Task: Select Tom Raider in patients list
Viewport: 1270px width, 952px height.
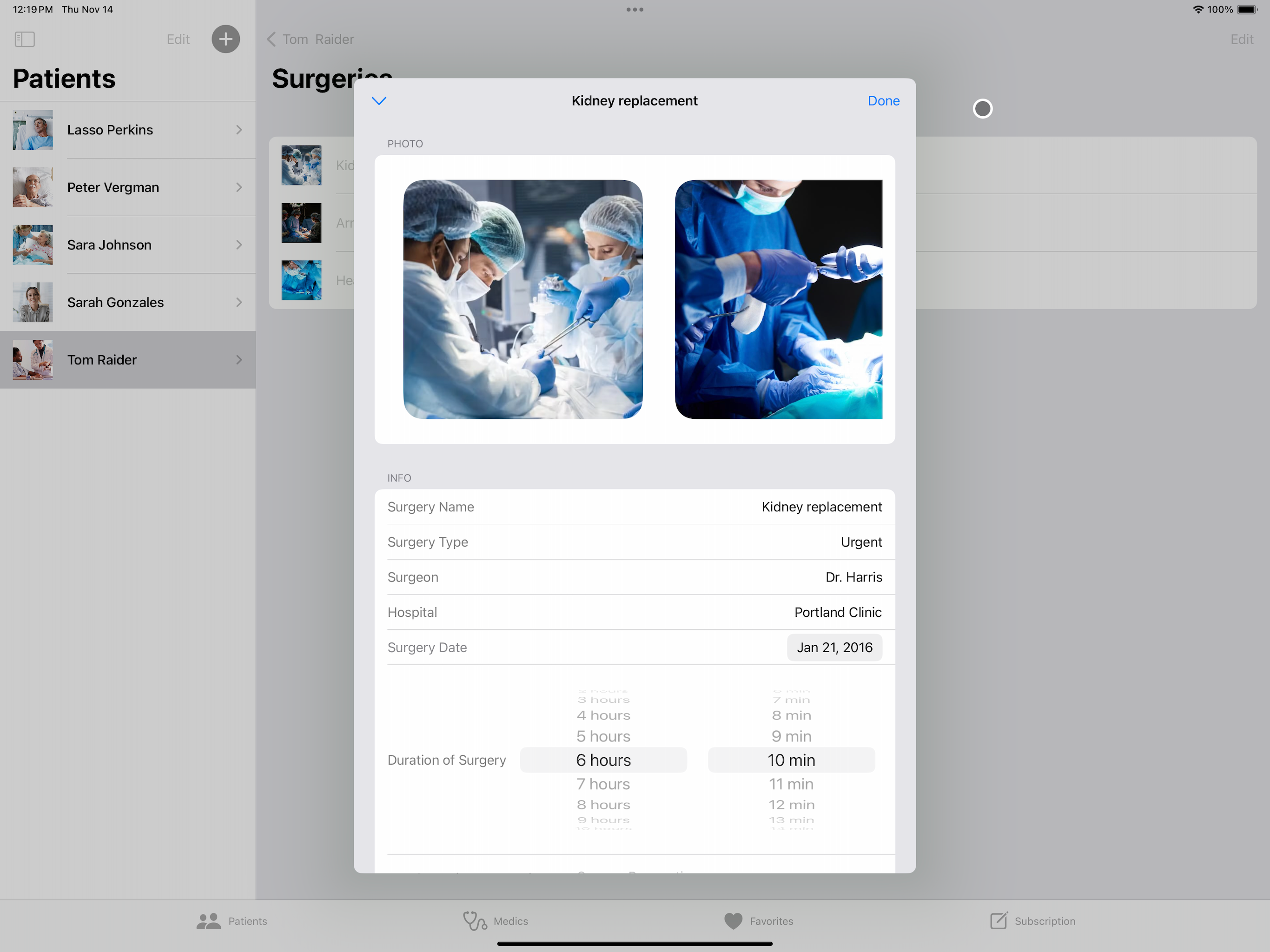Action: (127, 359)
